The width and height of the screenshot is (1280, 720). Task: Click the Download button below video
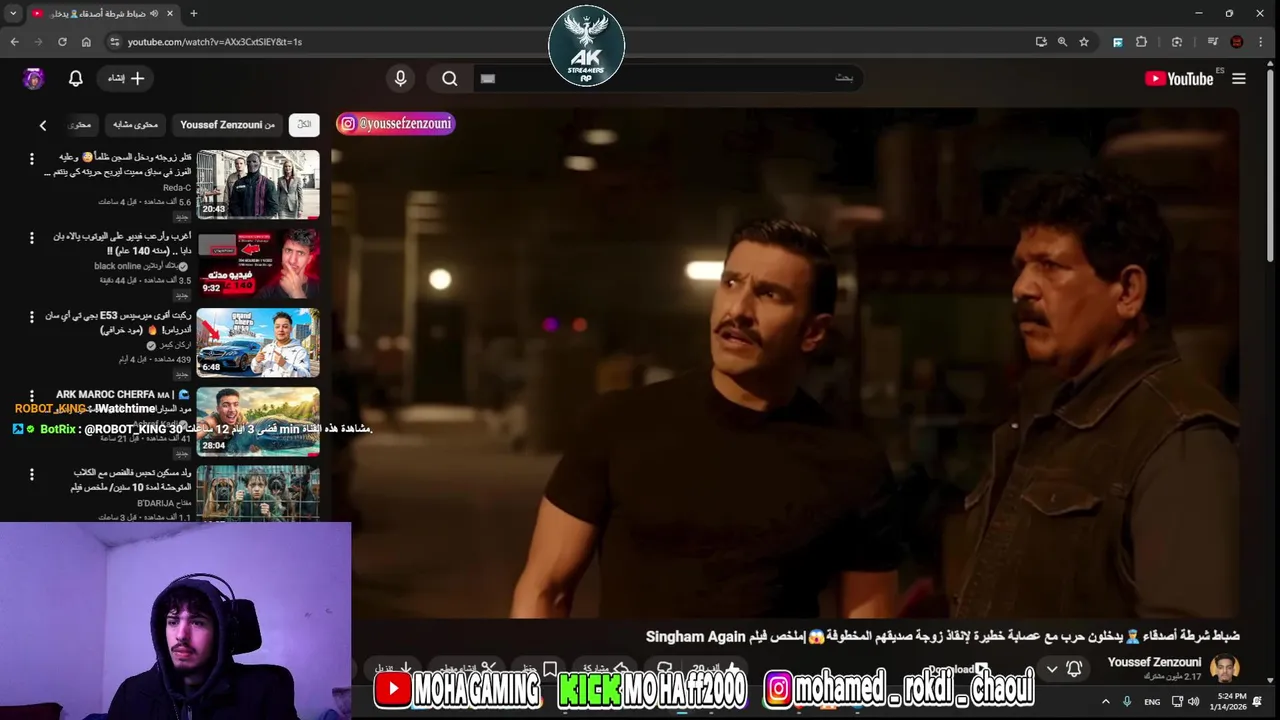[959, 669]
